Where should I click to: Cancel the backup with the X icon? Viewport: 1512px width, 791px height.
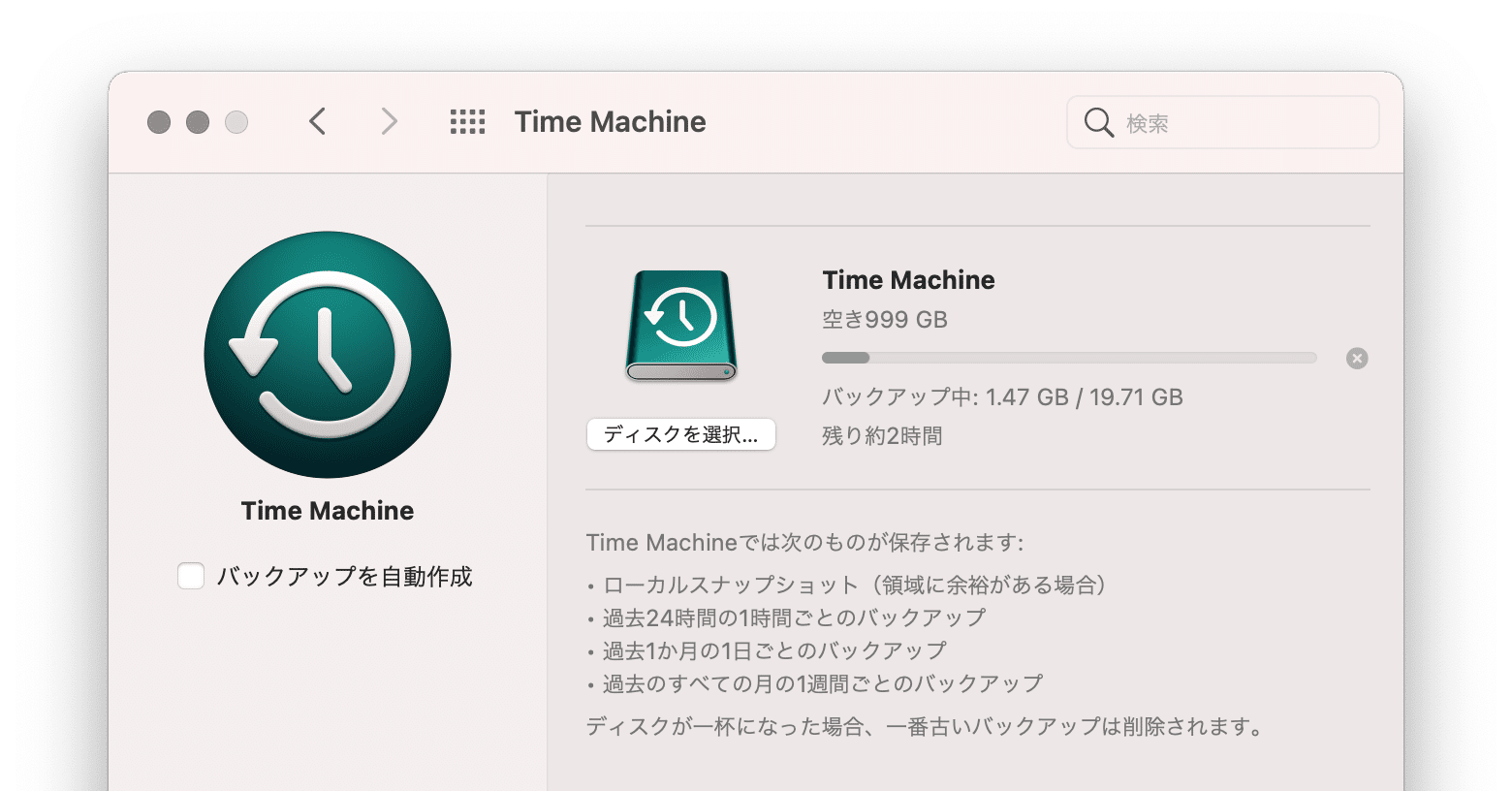tap(1356, 358)
